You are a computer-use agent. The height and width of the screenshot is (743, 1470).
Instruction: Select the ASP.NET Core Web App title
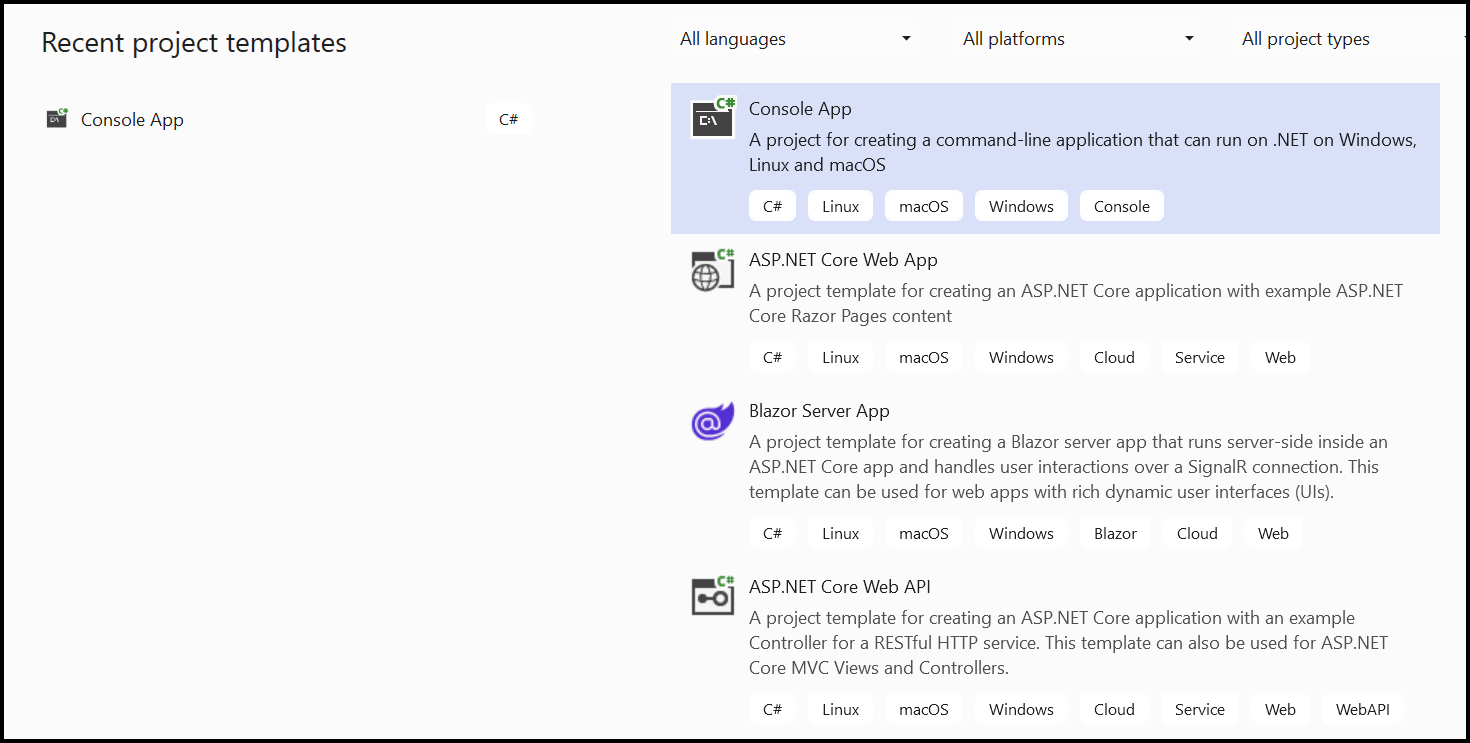click(843, 260)
